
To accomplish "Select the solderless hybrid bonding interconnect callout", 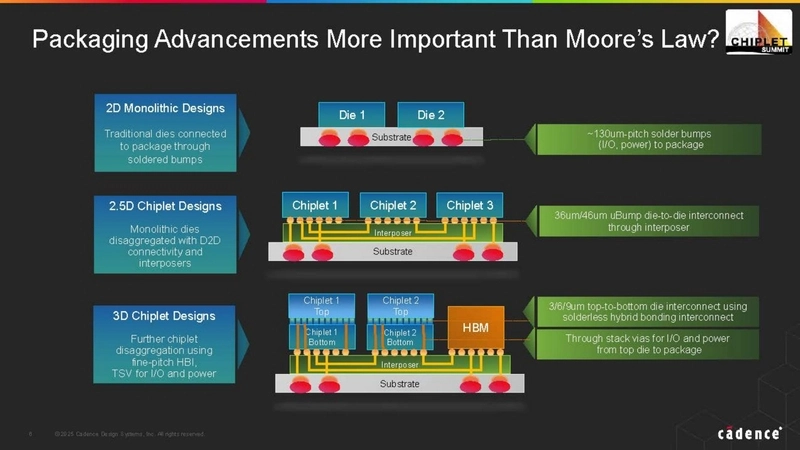I will point(641,310).
